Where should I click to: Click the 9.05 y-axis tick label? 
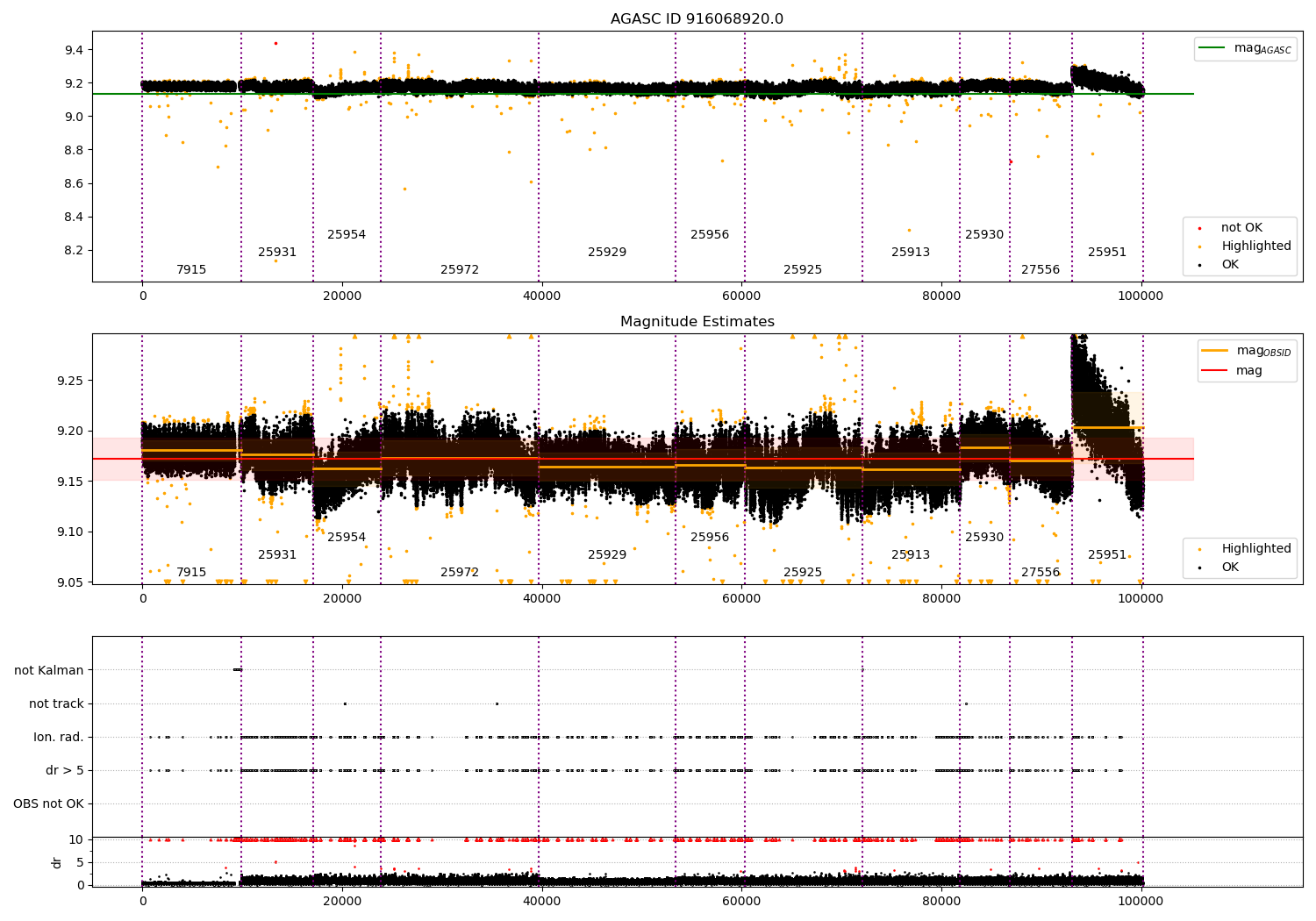[70, 582]
